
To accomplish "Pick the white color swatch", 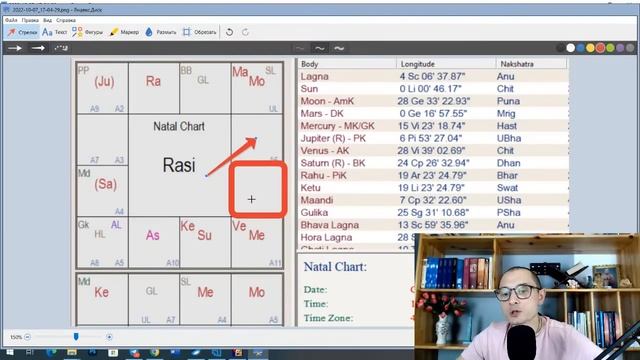I will pos(571,48).
